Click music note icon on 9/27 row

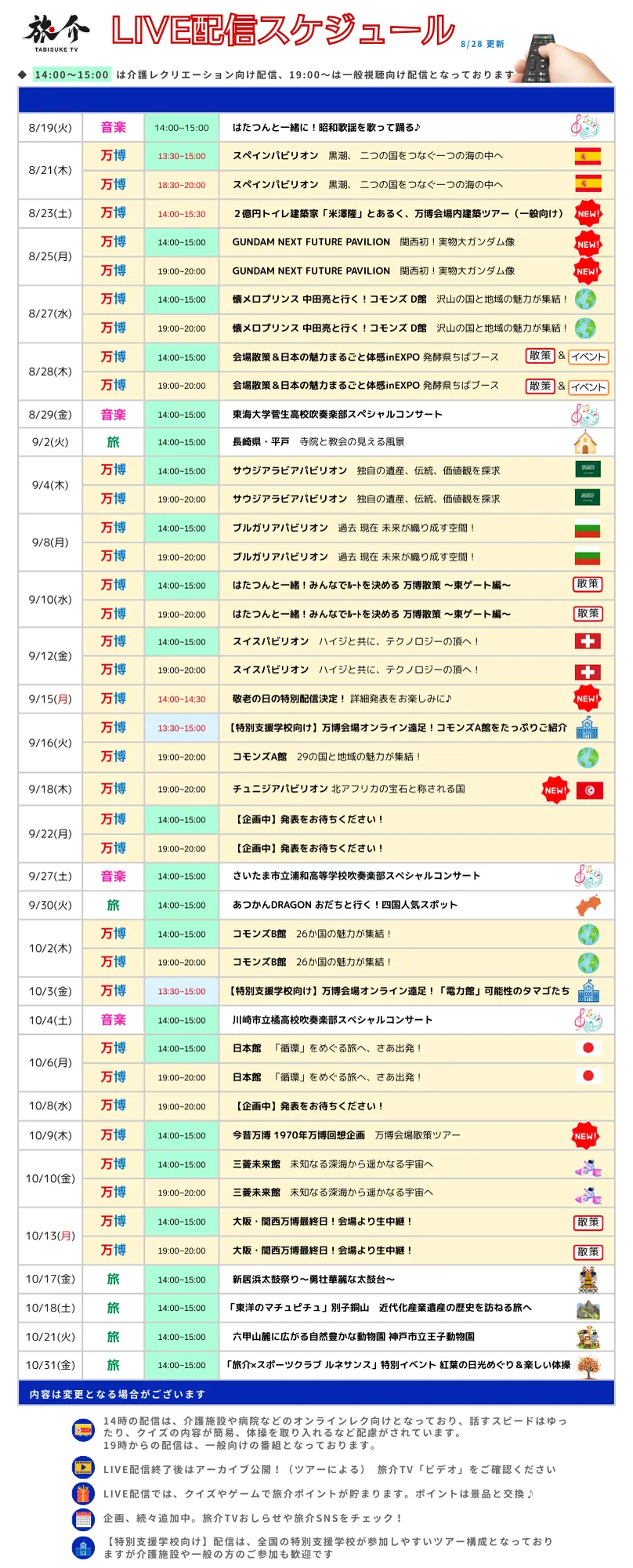tap(588, 877)
